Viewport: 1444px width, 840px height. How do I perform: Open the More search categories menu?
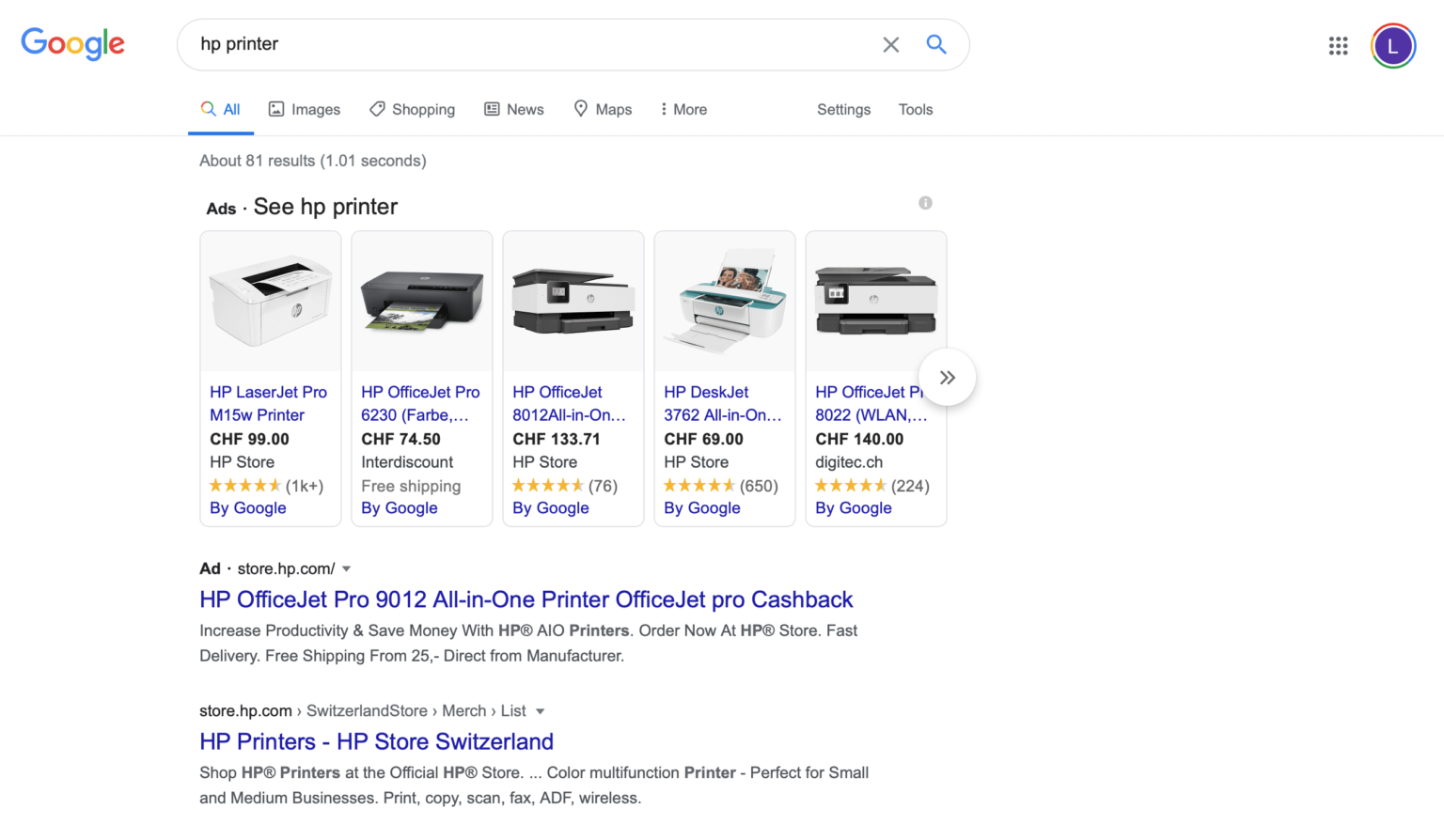[683, 109]
